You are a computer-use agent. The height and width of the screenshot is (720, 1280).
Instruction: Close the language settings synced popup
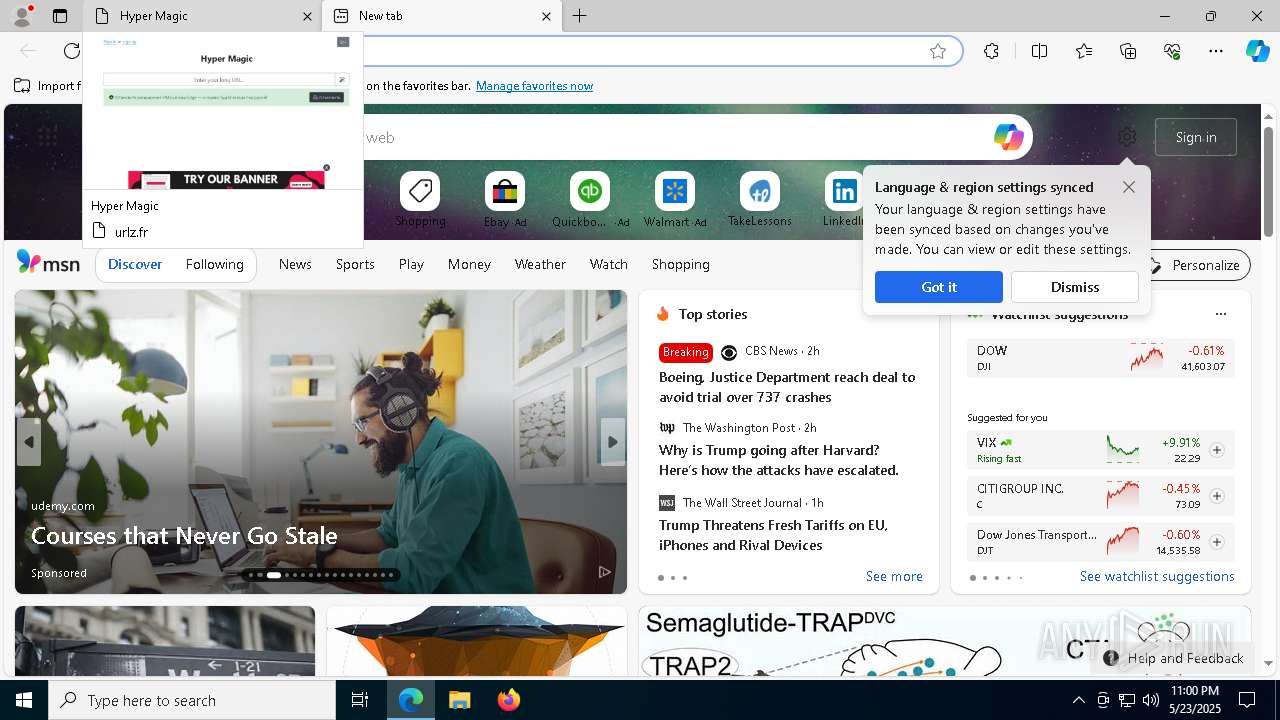click(1128, 187)
